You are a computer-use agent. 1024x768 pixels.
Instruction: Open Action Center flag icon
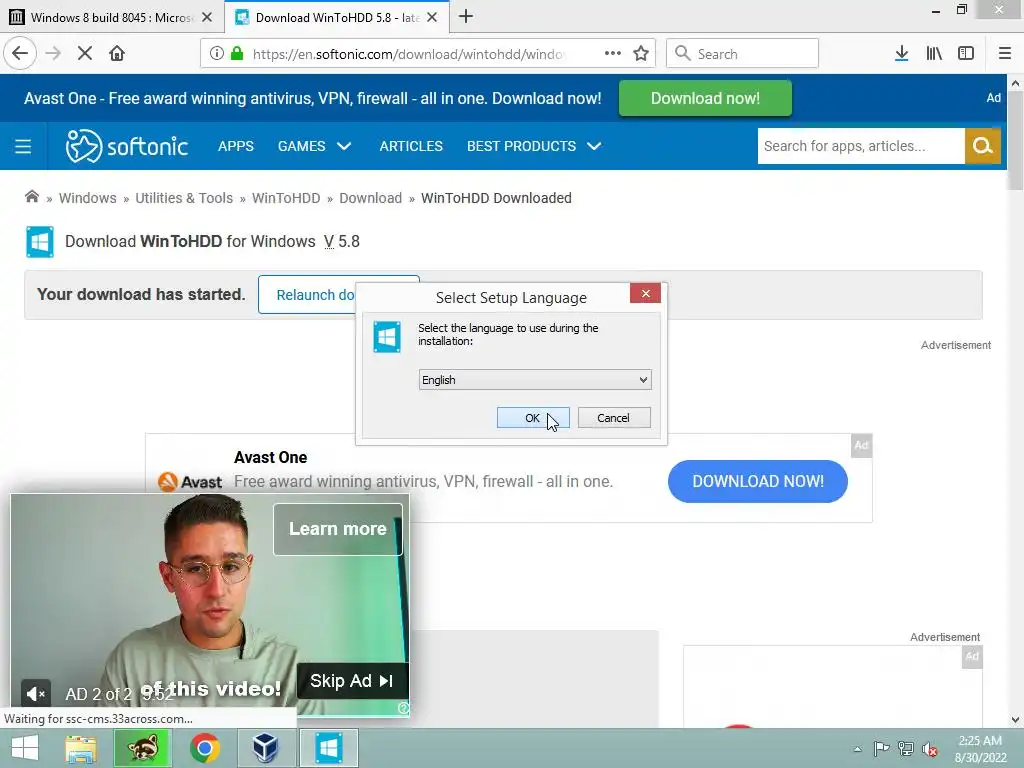881,748
